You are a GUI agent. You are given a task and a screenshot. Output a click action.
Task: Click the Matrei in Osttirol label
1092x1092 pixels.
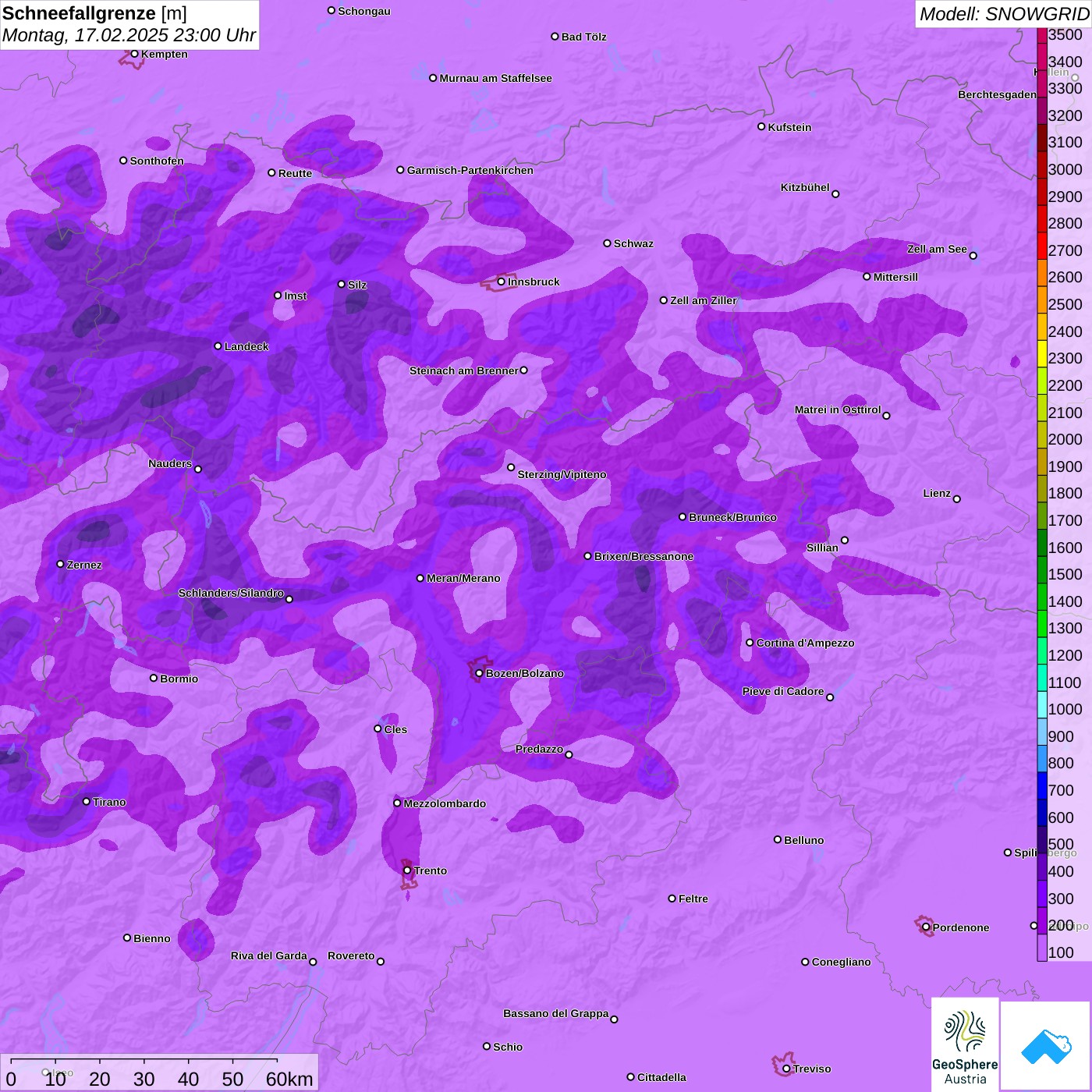(x=838, y=409)
